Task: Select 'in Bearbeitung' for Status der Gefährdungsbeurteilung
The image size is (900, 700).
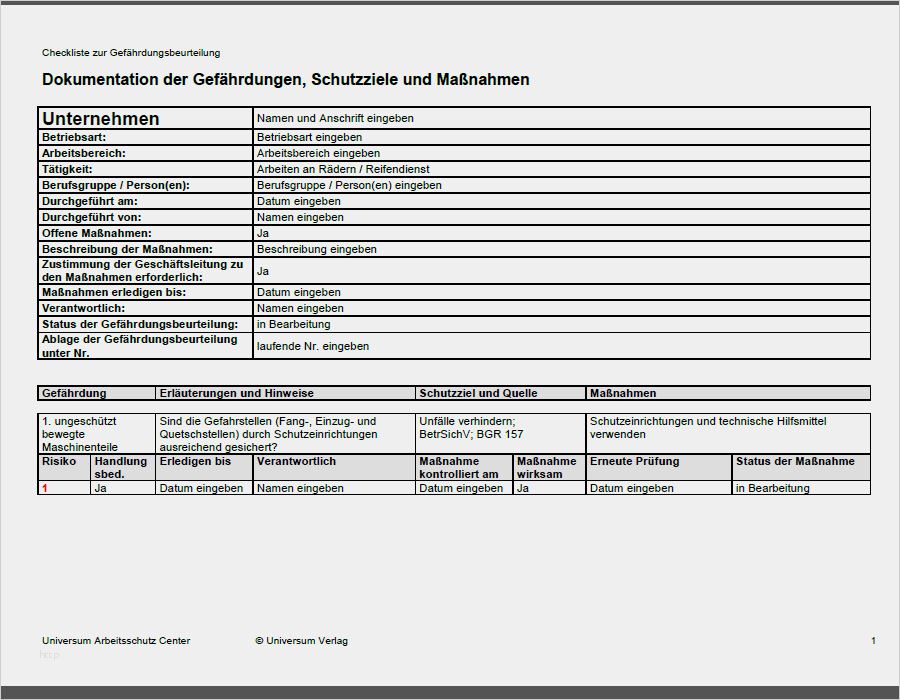Action: pos(561,324)
